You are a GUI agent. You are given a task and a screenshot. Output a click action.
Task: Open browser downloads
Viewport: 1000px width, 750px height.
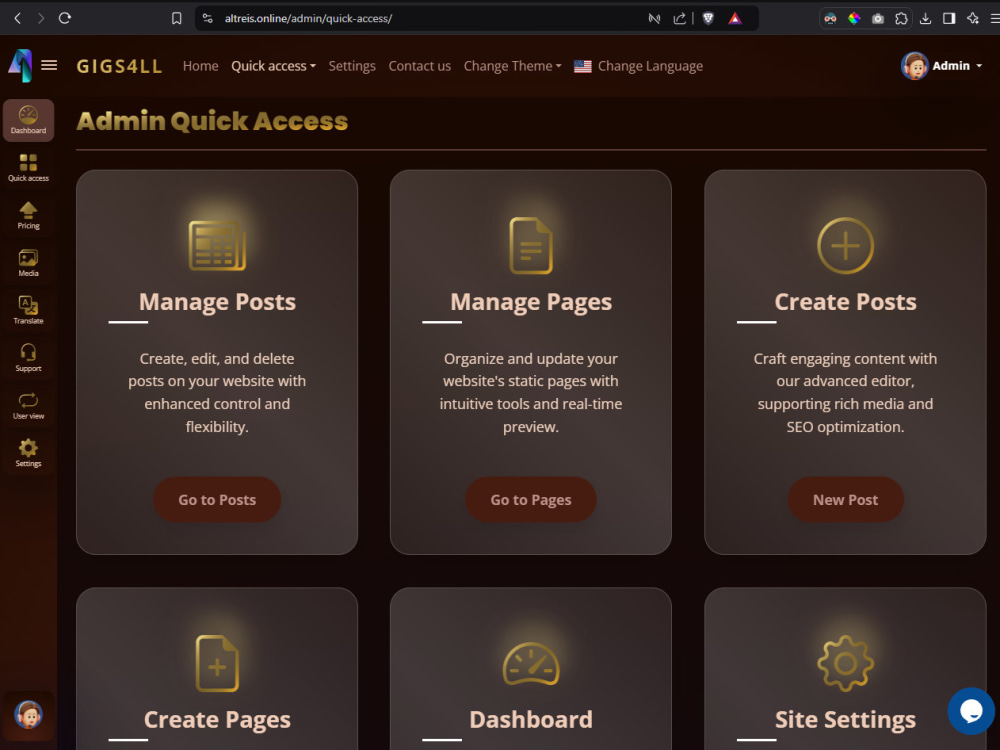pos(925,18)
